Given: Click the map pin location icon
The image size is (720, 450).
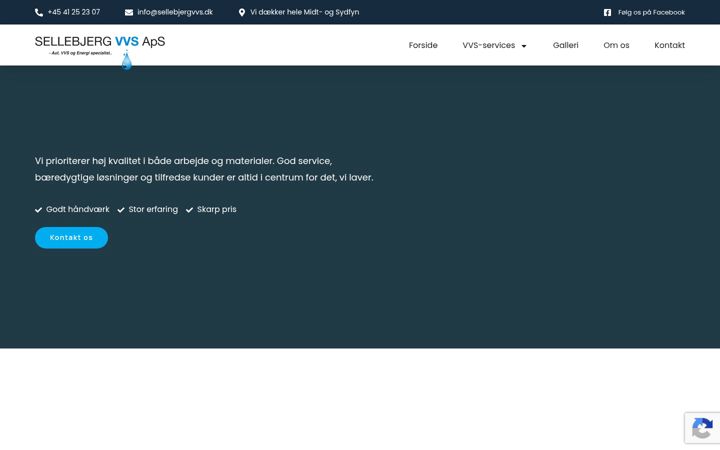Looking at the screenshot, I should 242,12.
